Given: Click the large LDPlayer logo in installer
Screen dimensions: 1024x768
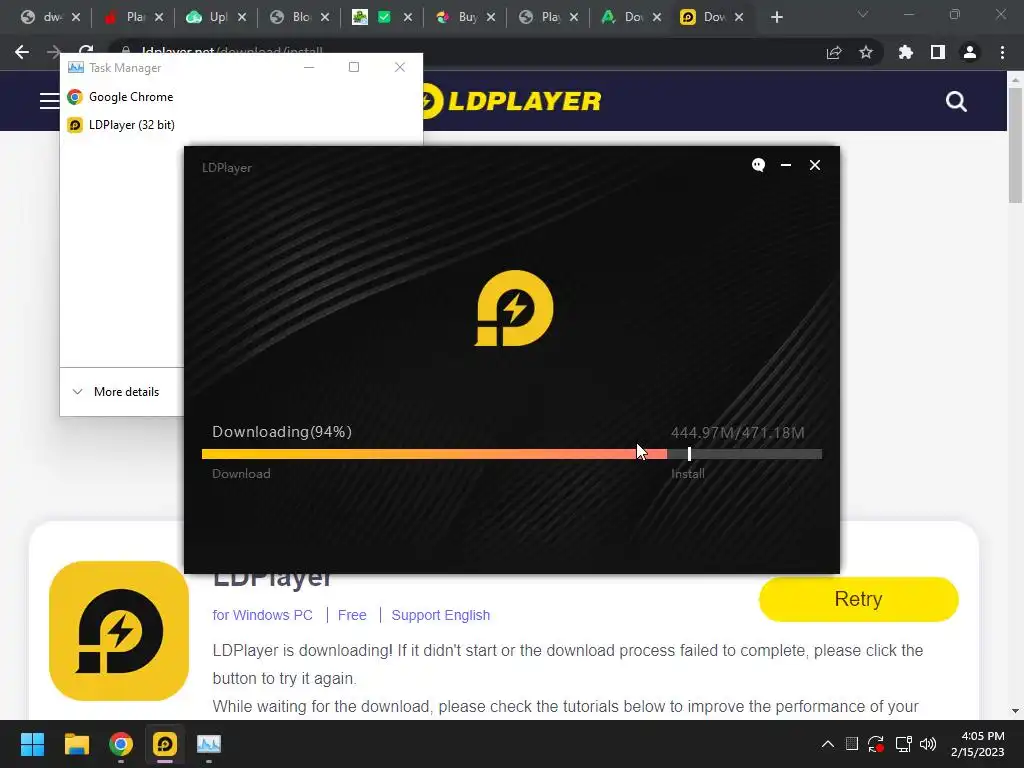Looking at the screenshot, I should (514, 308).
